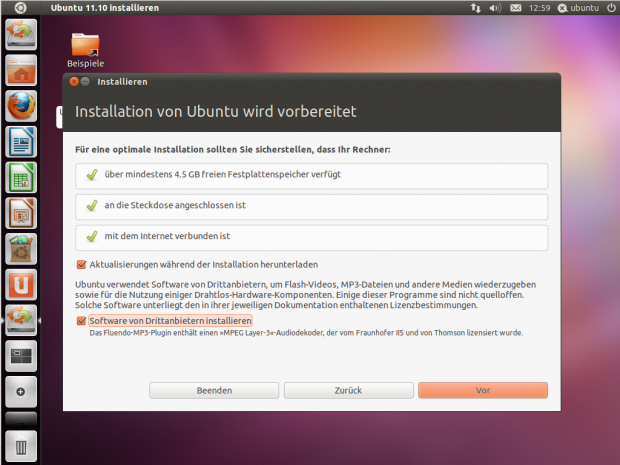Open LibreOffice Calc from launcher
Viewport: 620px width, 465px height.
(x=21, y=178)
